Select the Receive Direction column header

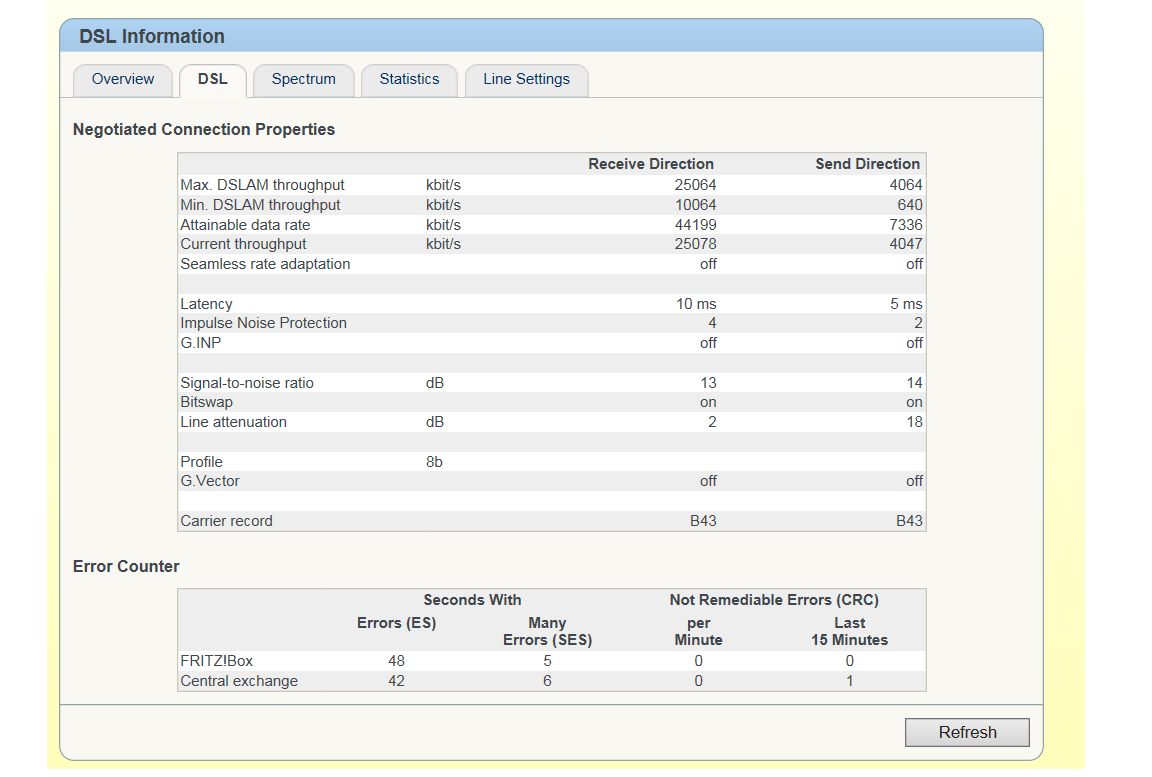(650, 164)
